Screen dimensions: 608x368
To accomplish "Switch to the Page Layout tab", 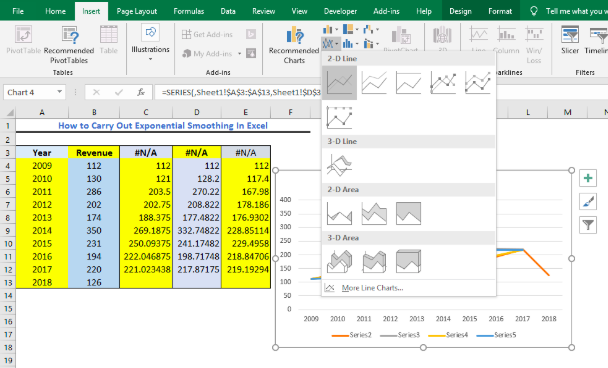I will 137,11.
